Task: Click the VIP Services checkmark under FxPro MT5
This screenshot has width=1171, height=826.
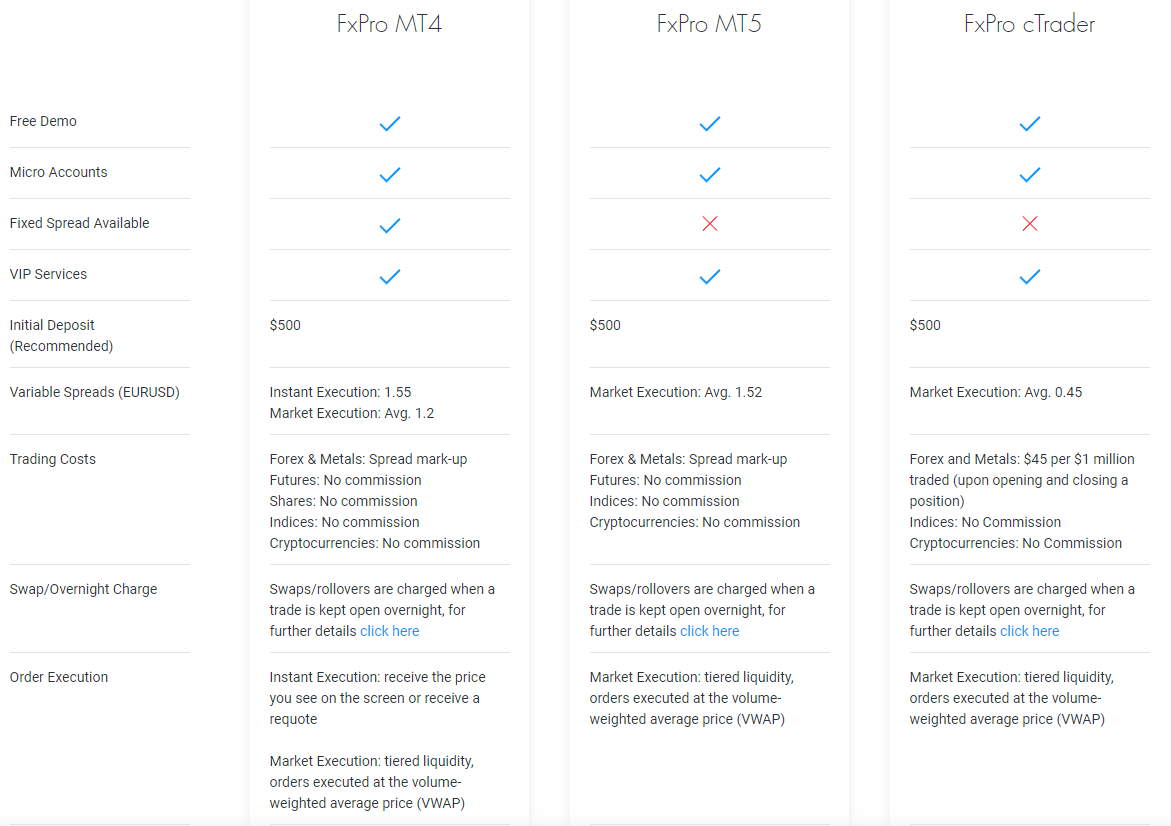Action: [709, 277]
